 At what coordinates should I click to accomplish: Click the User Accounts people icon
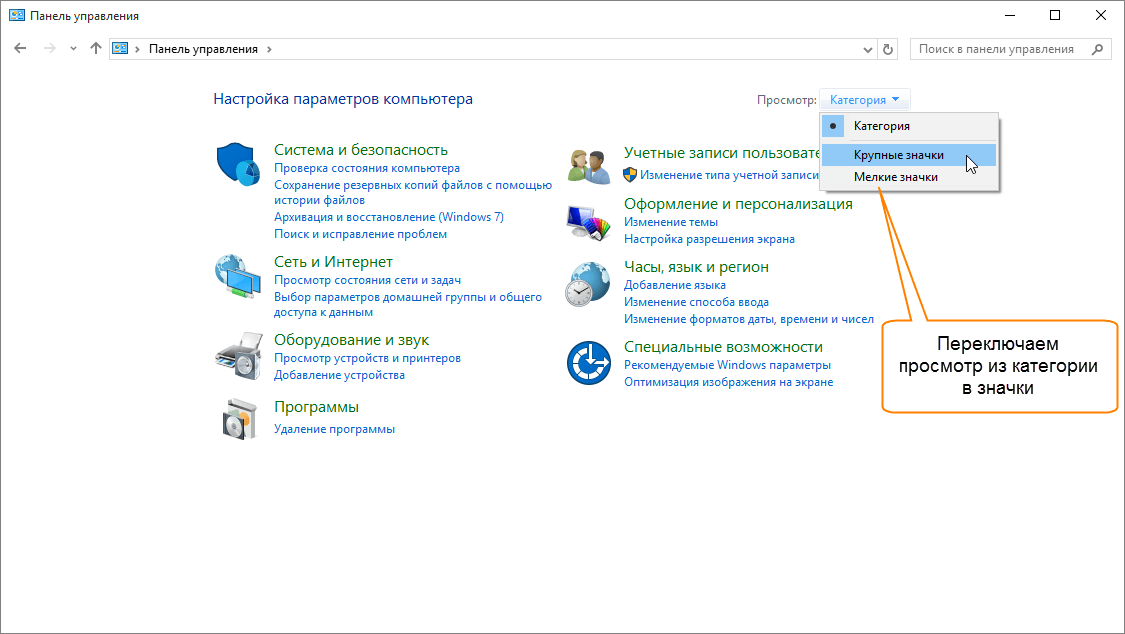coord(588,164)
